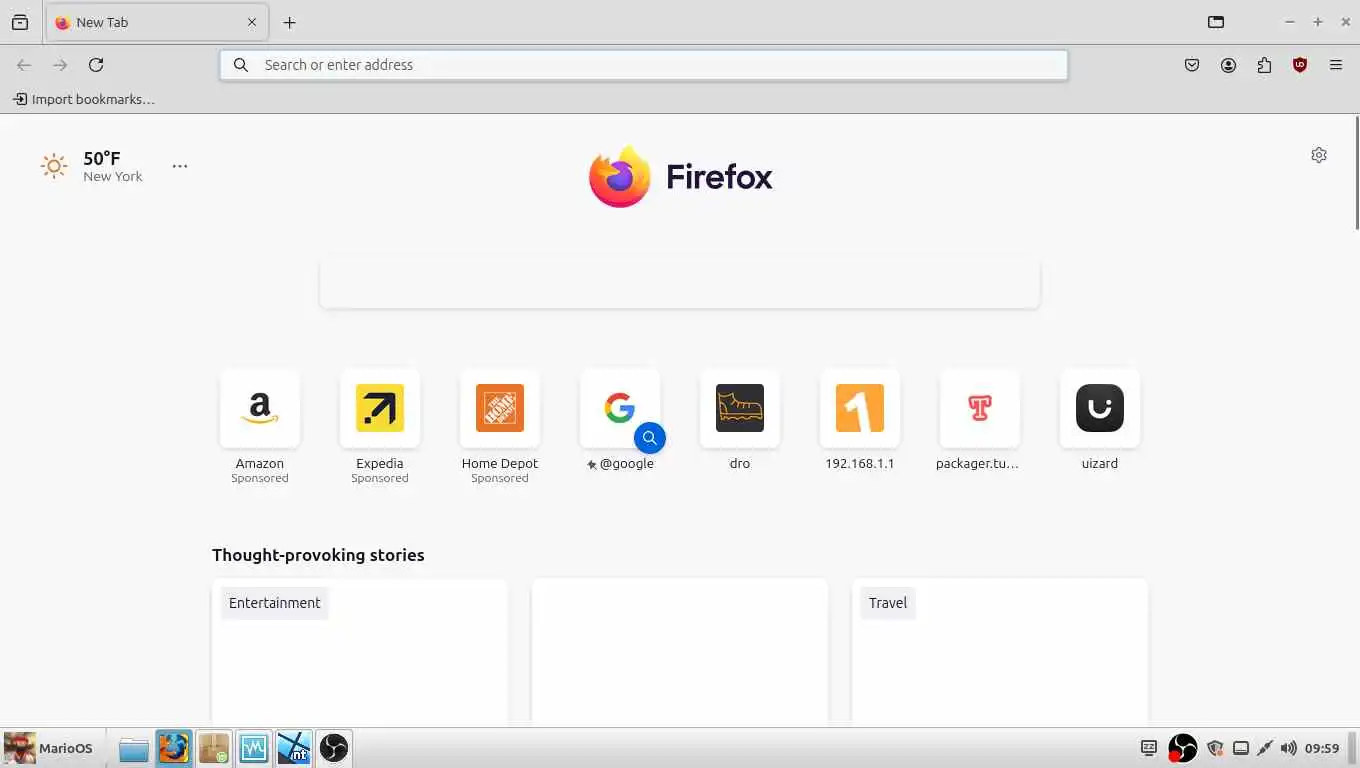
Task: Open the weather options three-dot menu
Action: pos(180,166)
